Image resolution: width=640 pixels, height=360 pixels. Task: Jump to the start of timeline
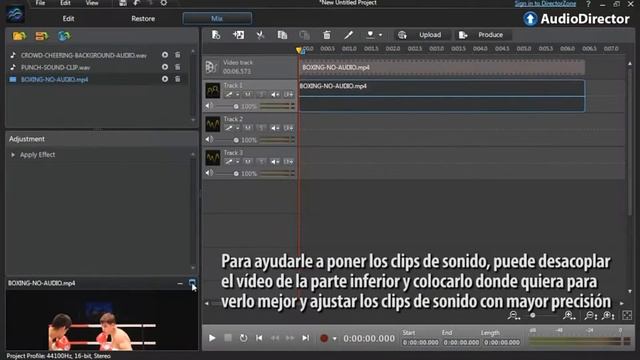click(259, 338)
